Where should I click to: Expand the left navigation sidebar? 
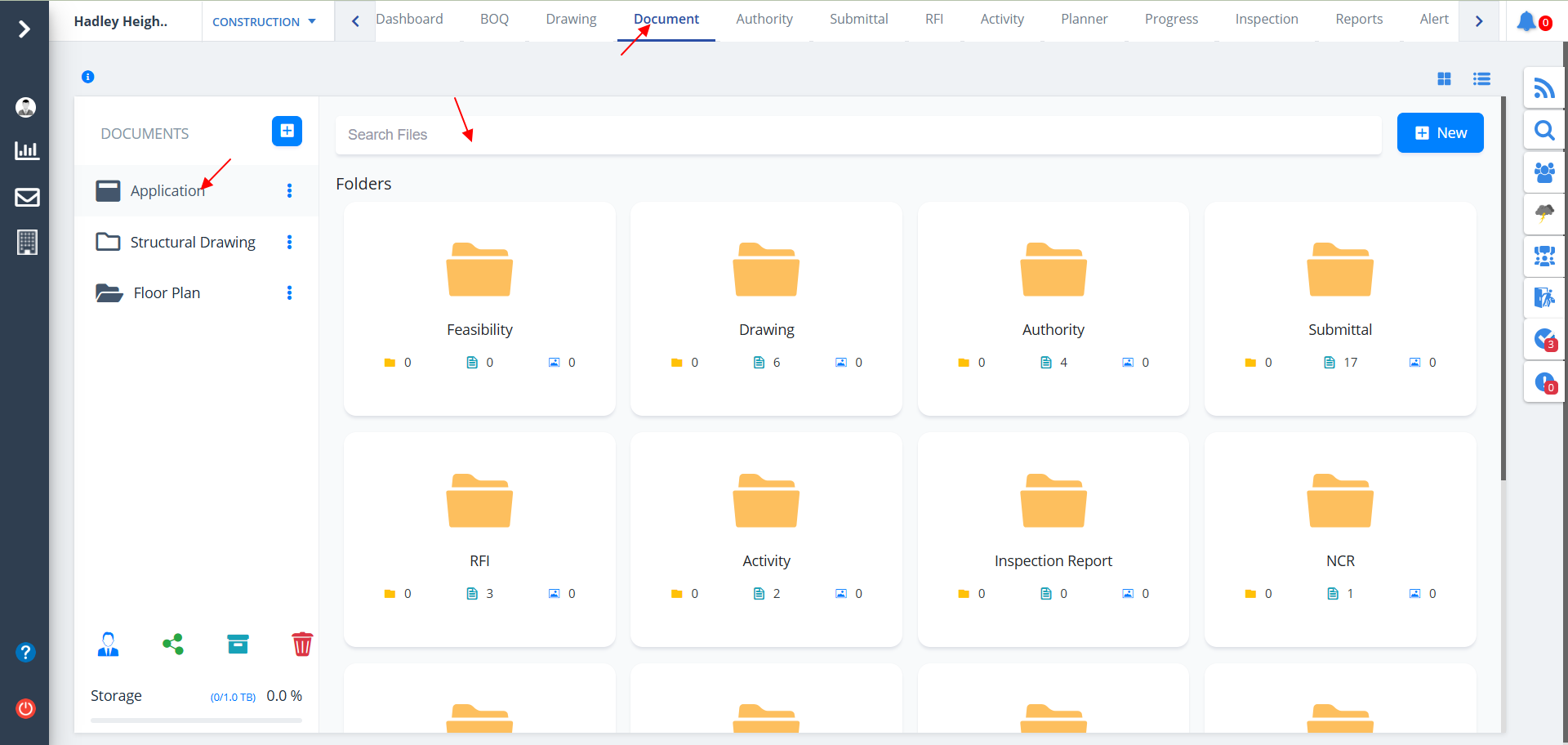pos(24,29)
